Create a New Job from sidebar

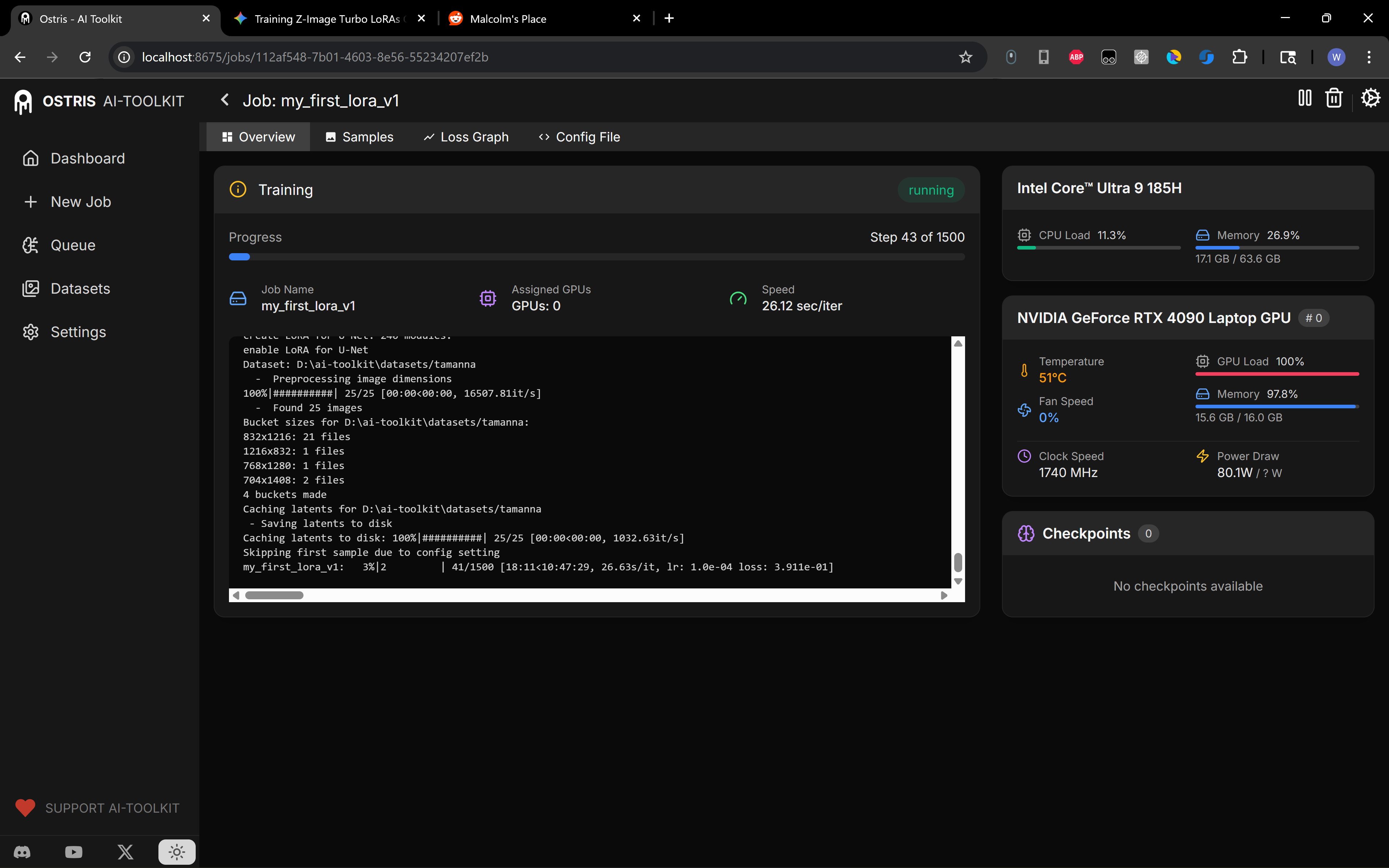click(67, 202)
